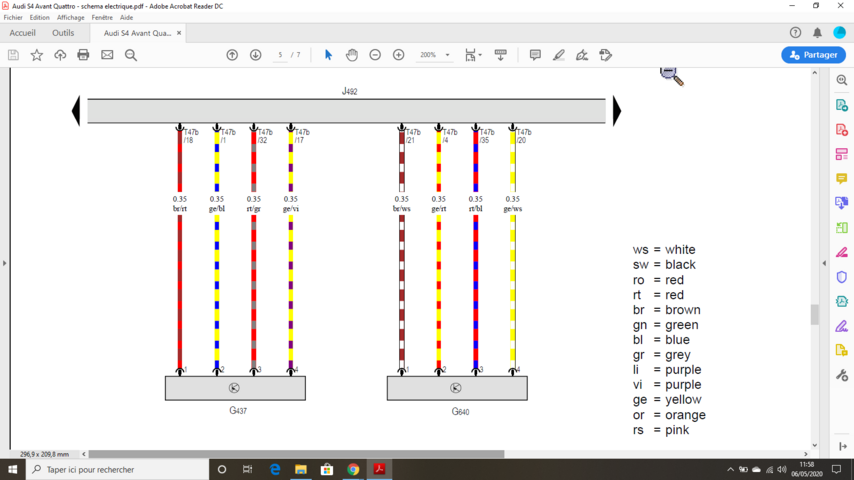Add a sticky note comment
Screen dimensions: 854x480
pos(535,55)
